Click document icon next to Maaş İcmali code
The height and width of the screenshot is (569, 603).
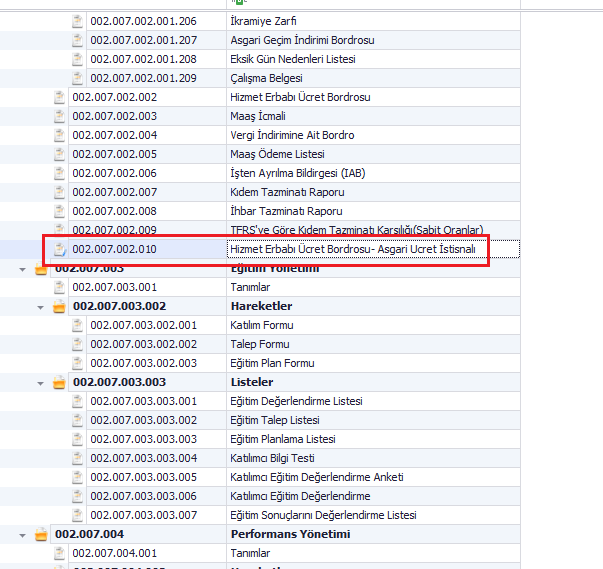pyautogui.click(x=60, y=116)
